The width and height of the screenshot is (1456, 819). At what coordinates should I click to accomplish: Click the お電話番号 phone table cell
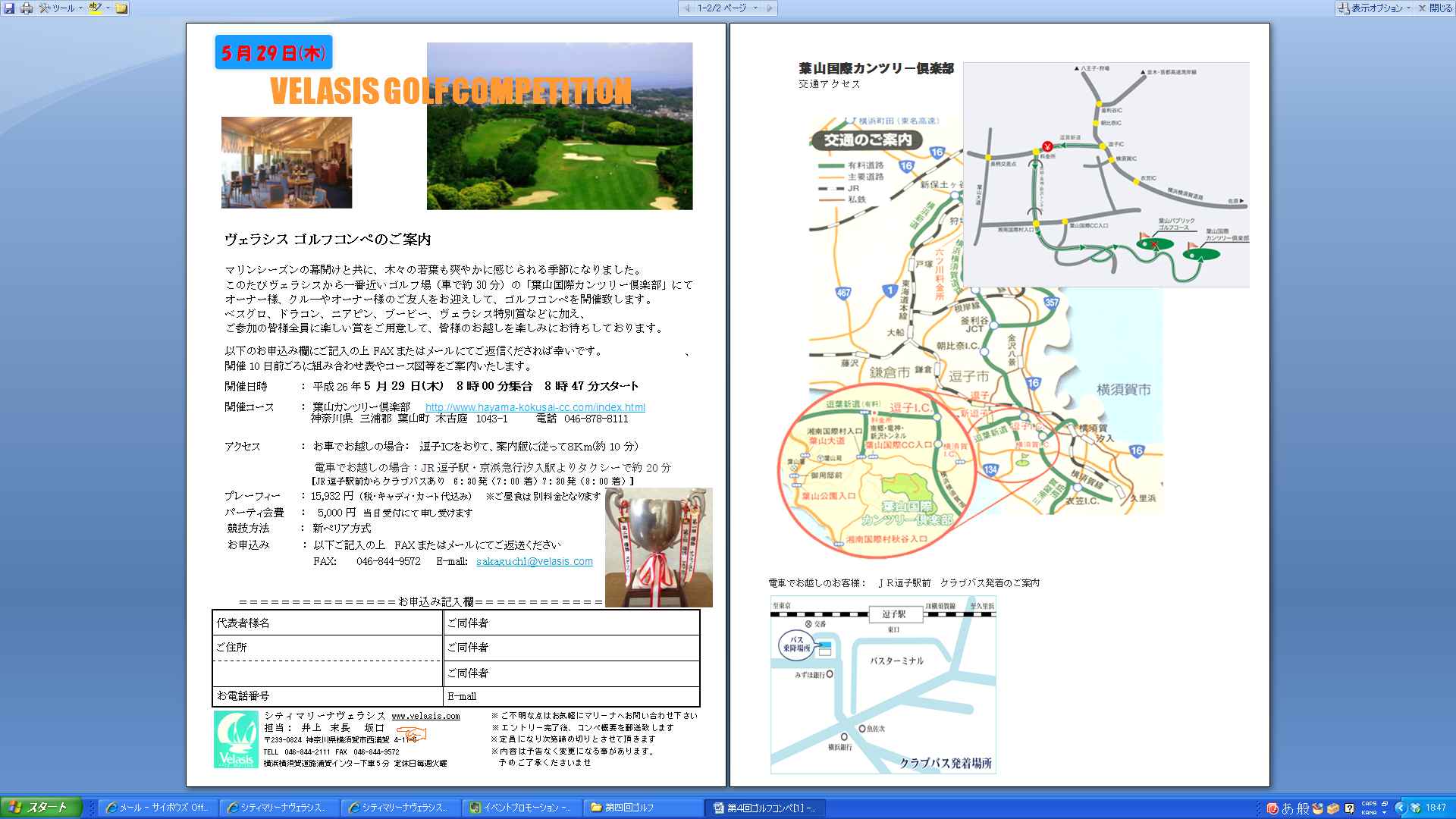328,696
